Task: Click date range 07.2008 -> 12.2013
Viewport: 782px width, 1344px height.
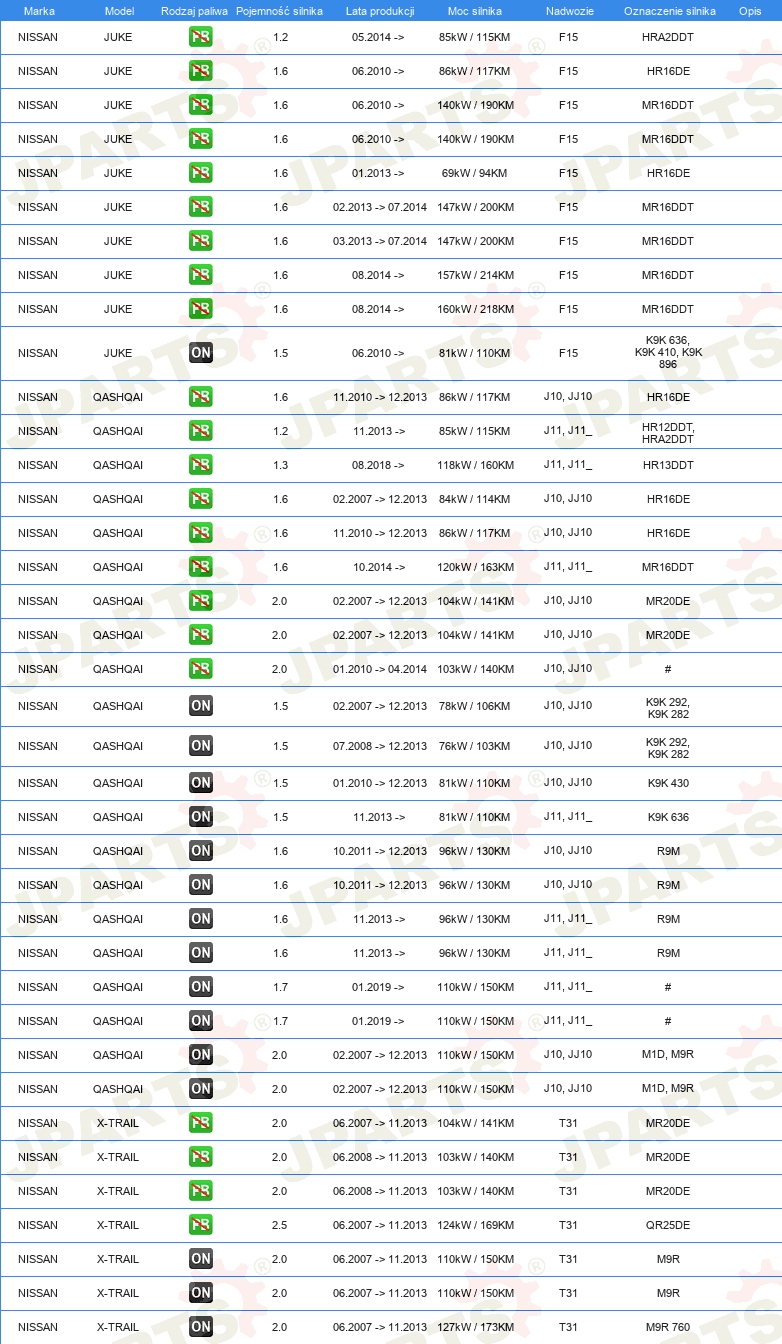Action: tap(380, 746)
